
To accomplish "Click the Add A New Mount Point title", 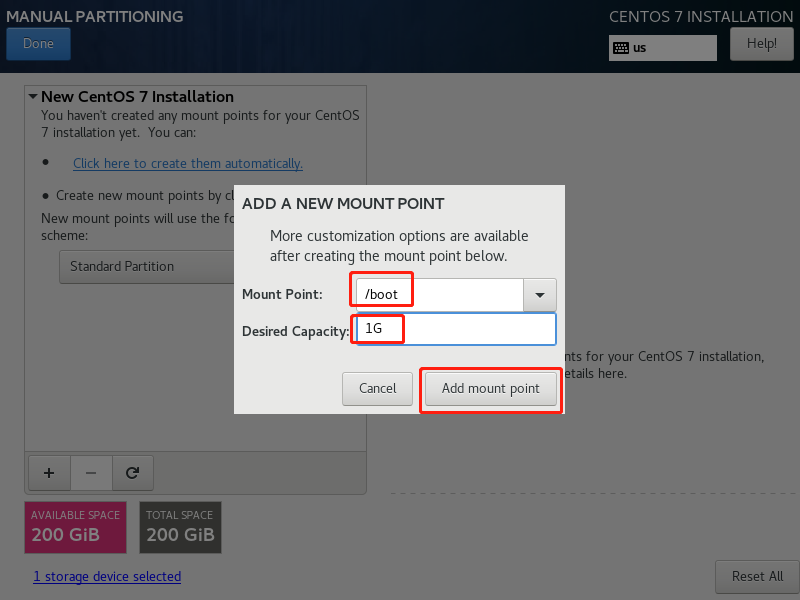I will click(343, 204).
